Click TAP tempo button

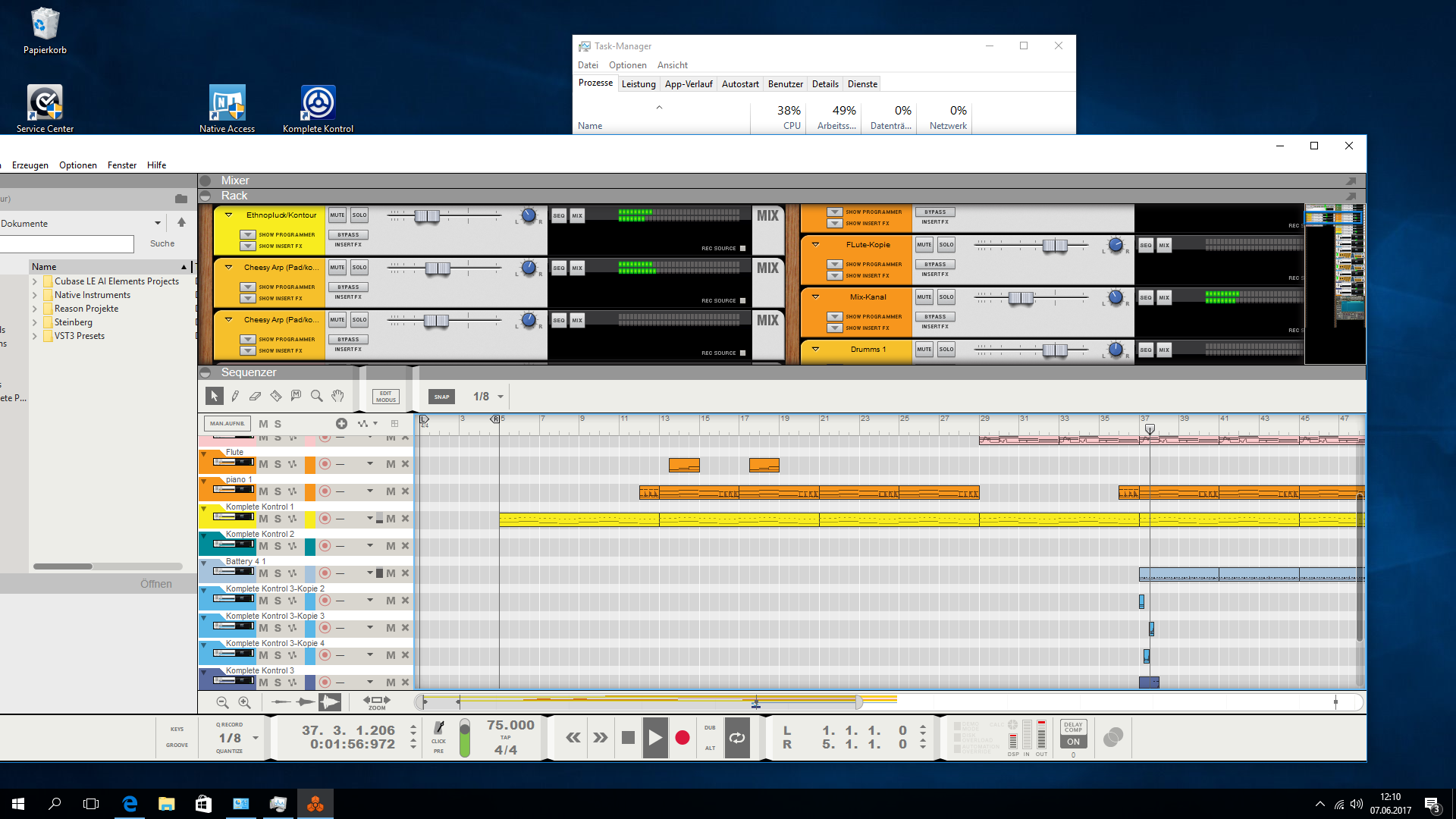point(506,737)
